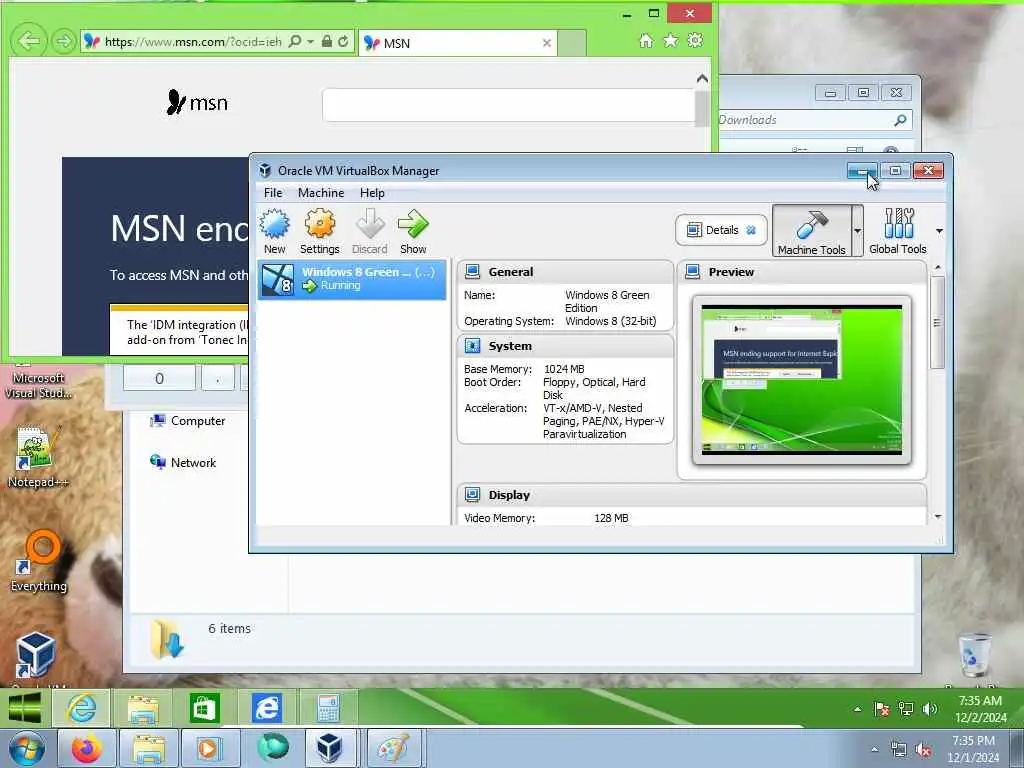Select Machine Tools hammer button
The height and width of the screenshot is (768, 1024).
pos(812,231)
